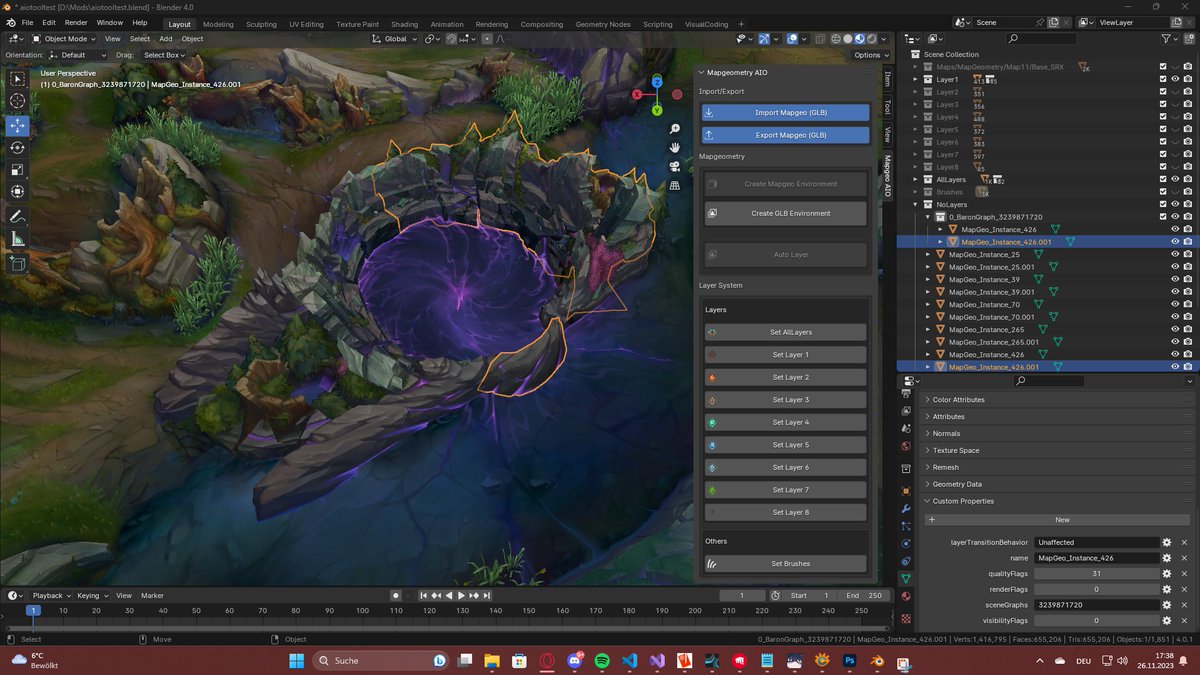Activate the Move tool
This screenshot has height=675, width=1200.
pyautogui.click(x=17, y=126)
